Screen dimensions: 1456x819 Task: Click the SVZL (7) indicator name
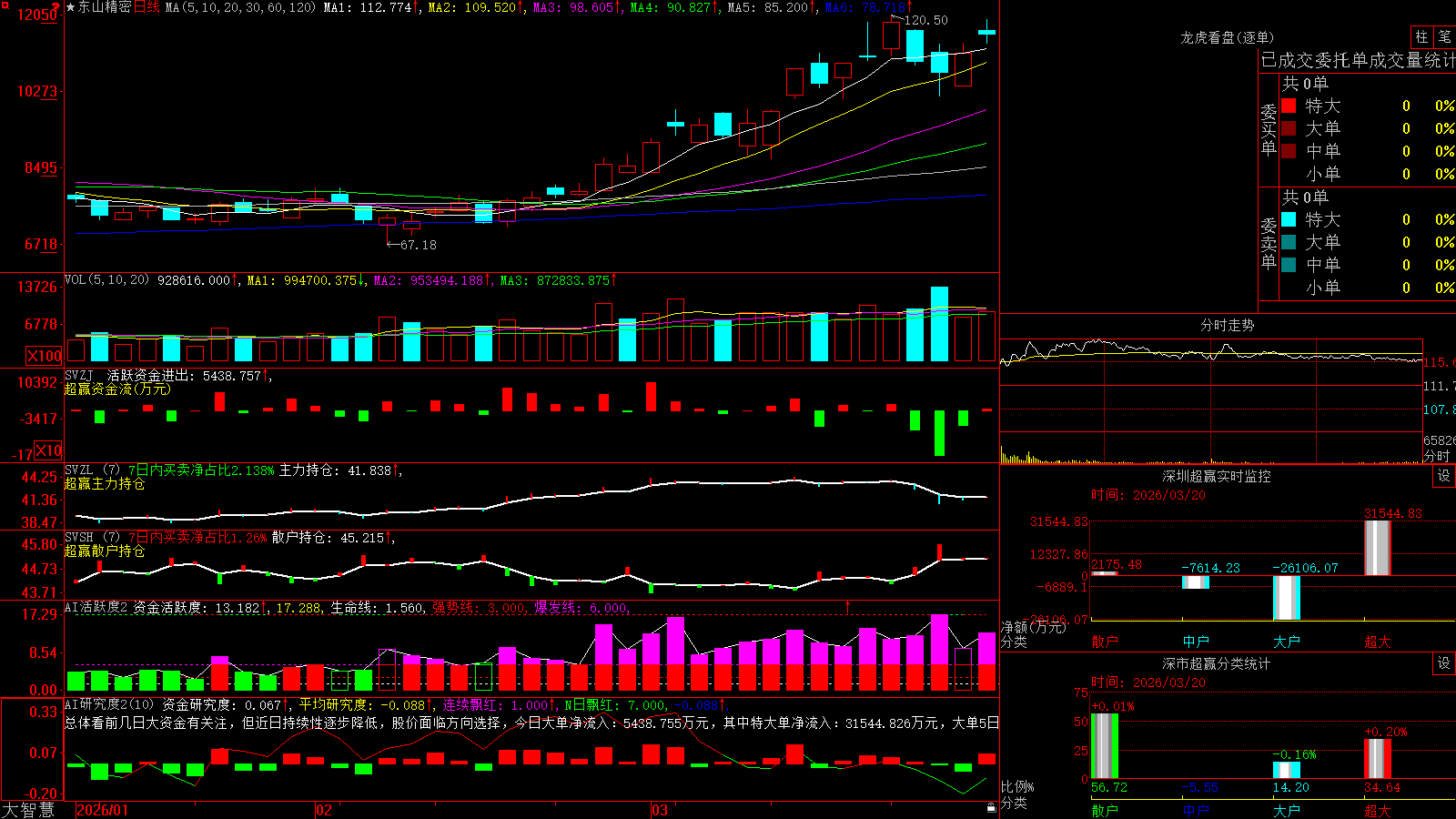coord(92,470)
